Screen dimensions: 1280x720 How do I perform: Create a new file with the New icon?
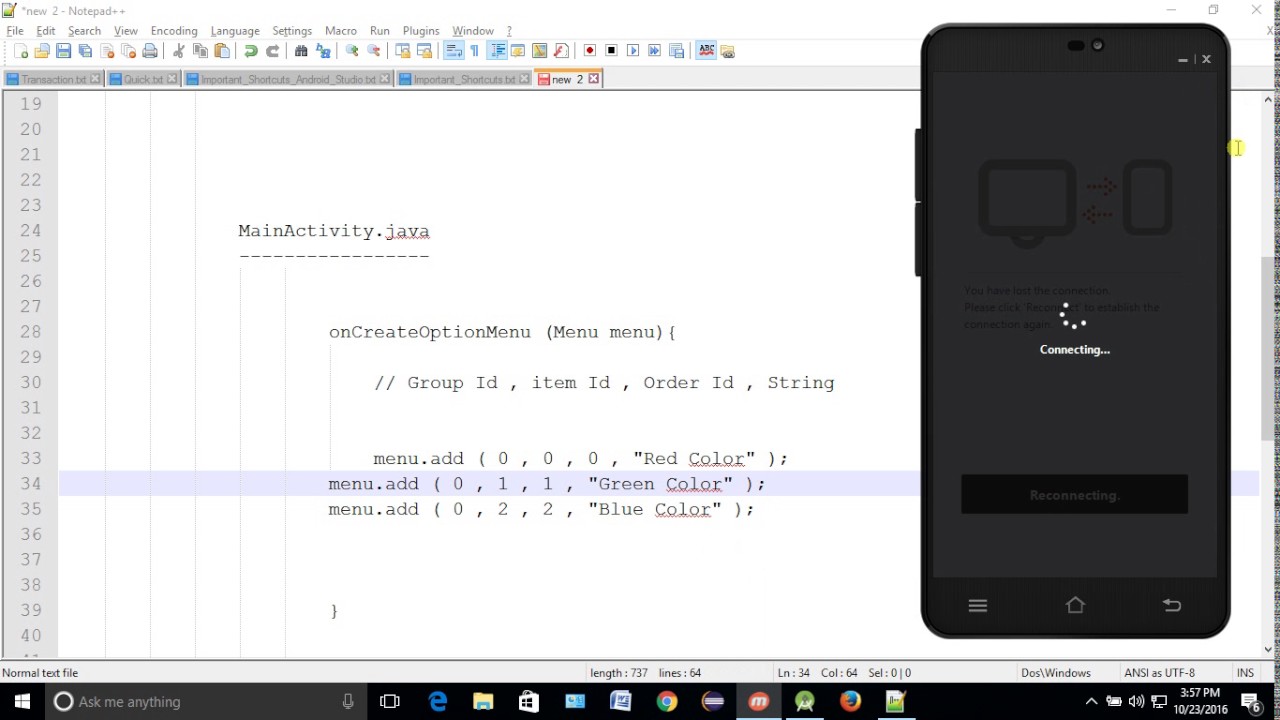coord(21,51)
